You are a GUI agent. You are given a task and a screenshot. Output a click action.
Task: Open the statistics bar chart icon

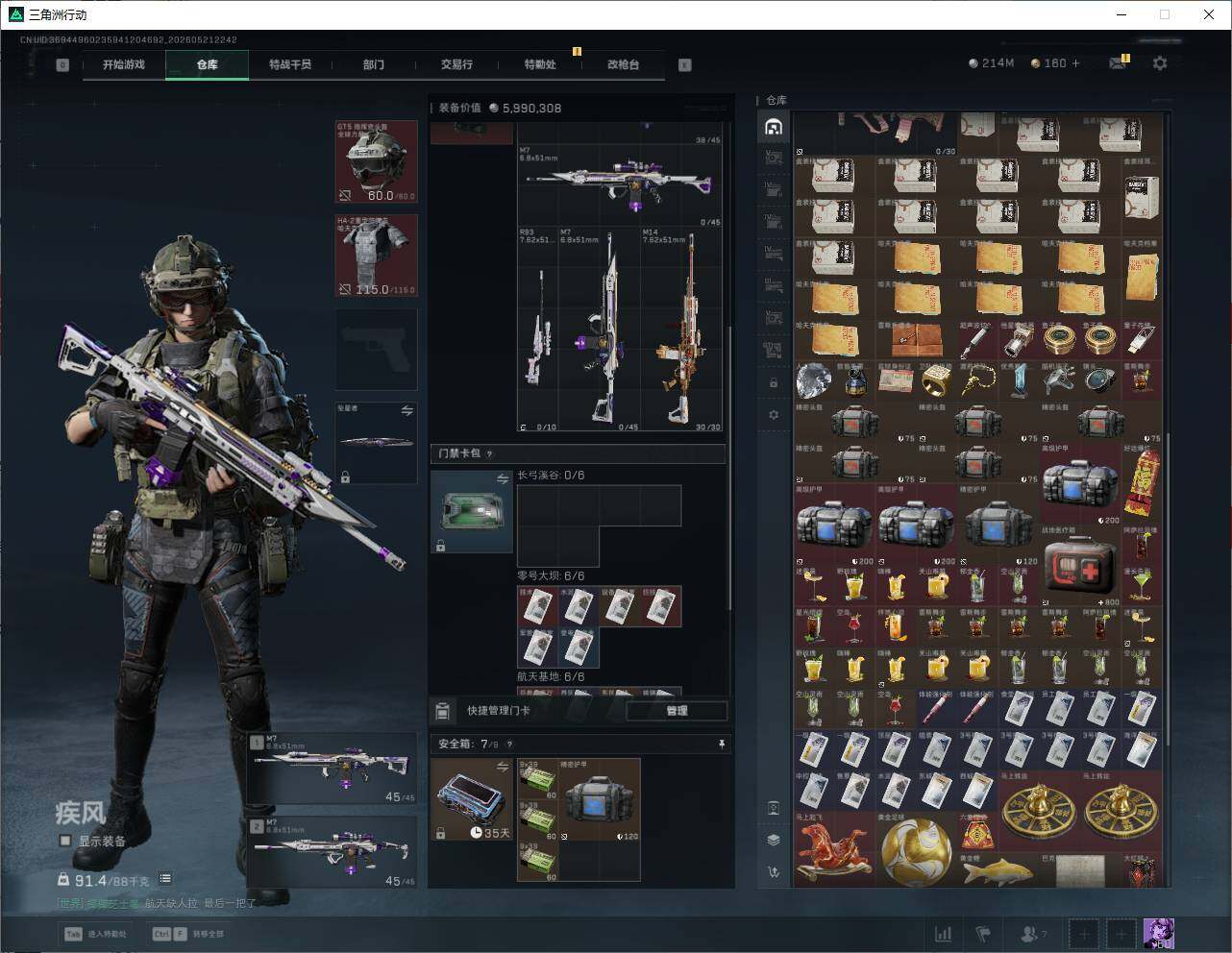944,933
